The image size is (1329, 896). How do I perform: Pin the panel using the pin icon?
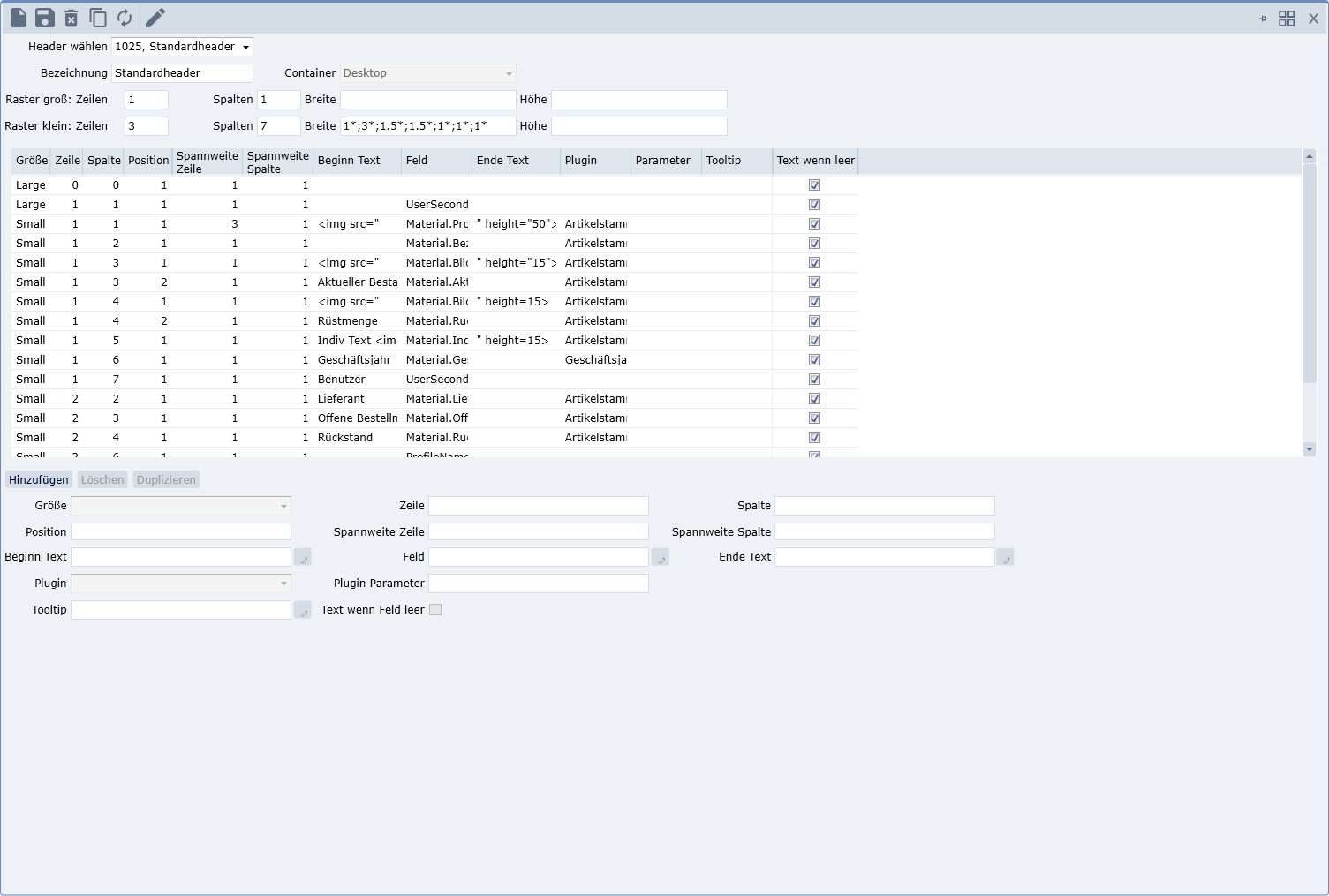(1263, 19)
